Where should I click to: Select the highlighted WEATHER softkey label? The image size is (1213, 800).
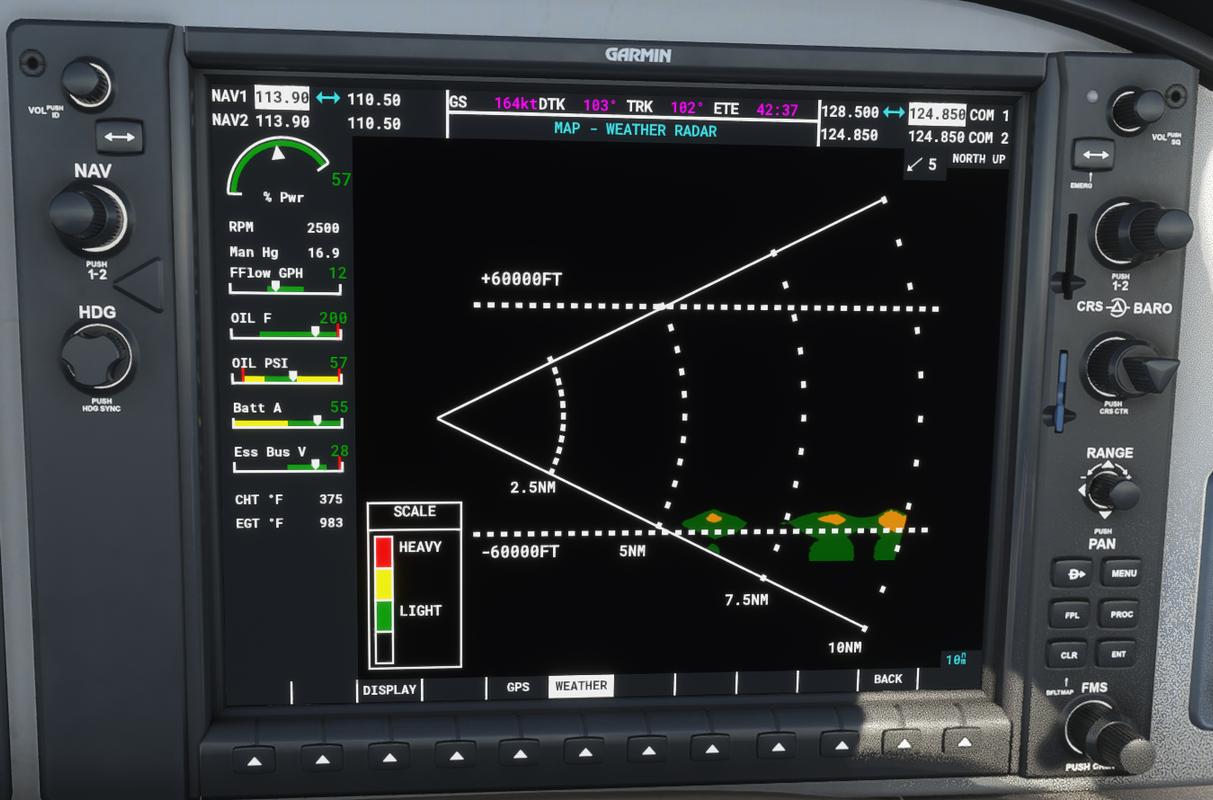581,686
